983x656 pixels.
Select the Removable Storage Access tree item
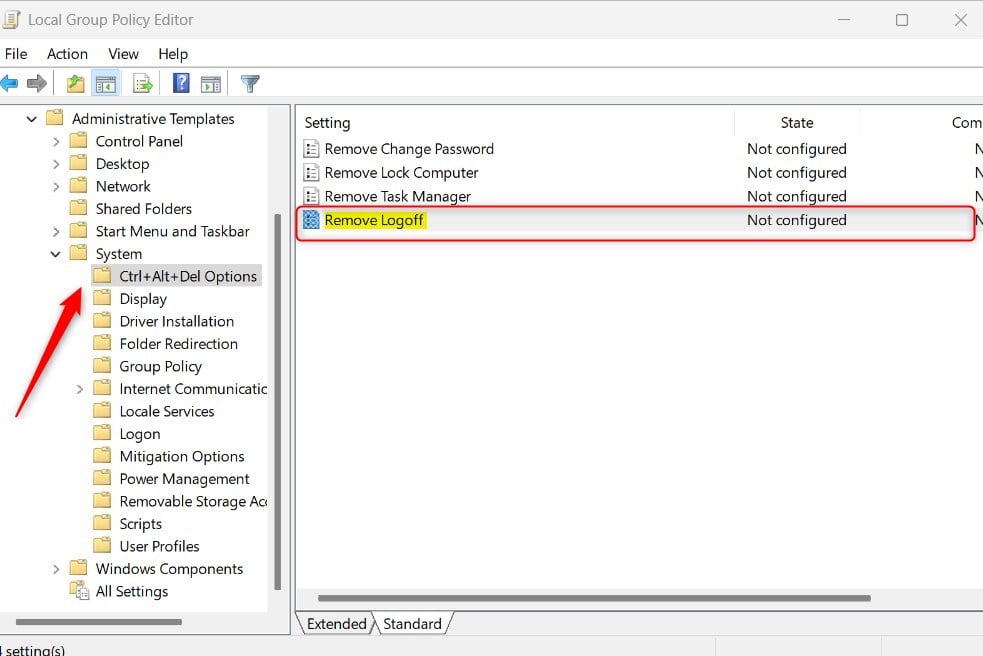[193, 502]
